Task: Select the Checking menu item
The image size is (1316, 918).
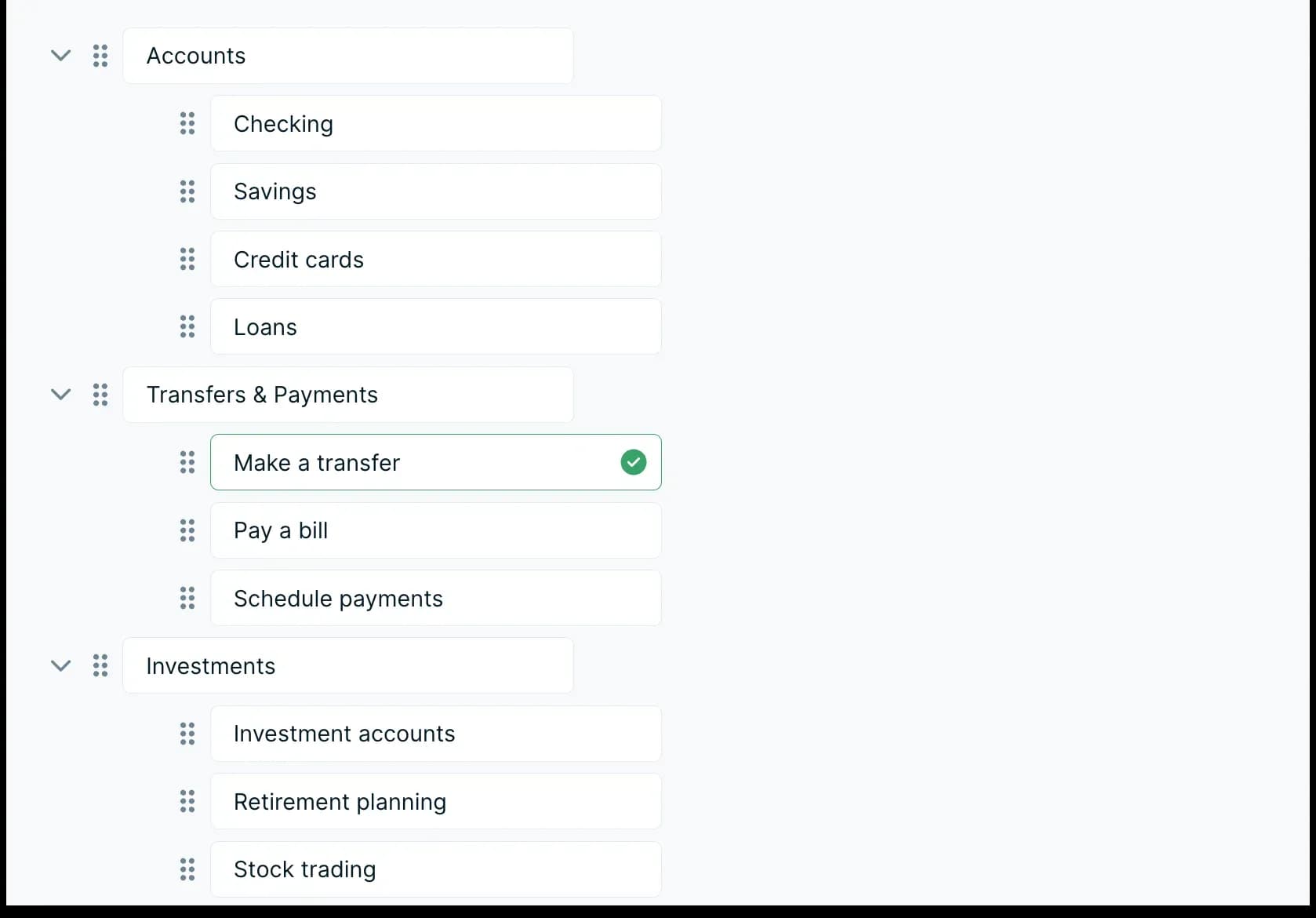Action: click(x=435, y=123)
